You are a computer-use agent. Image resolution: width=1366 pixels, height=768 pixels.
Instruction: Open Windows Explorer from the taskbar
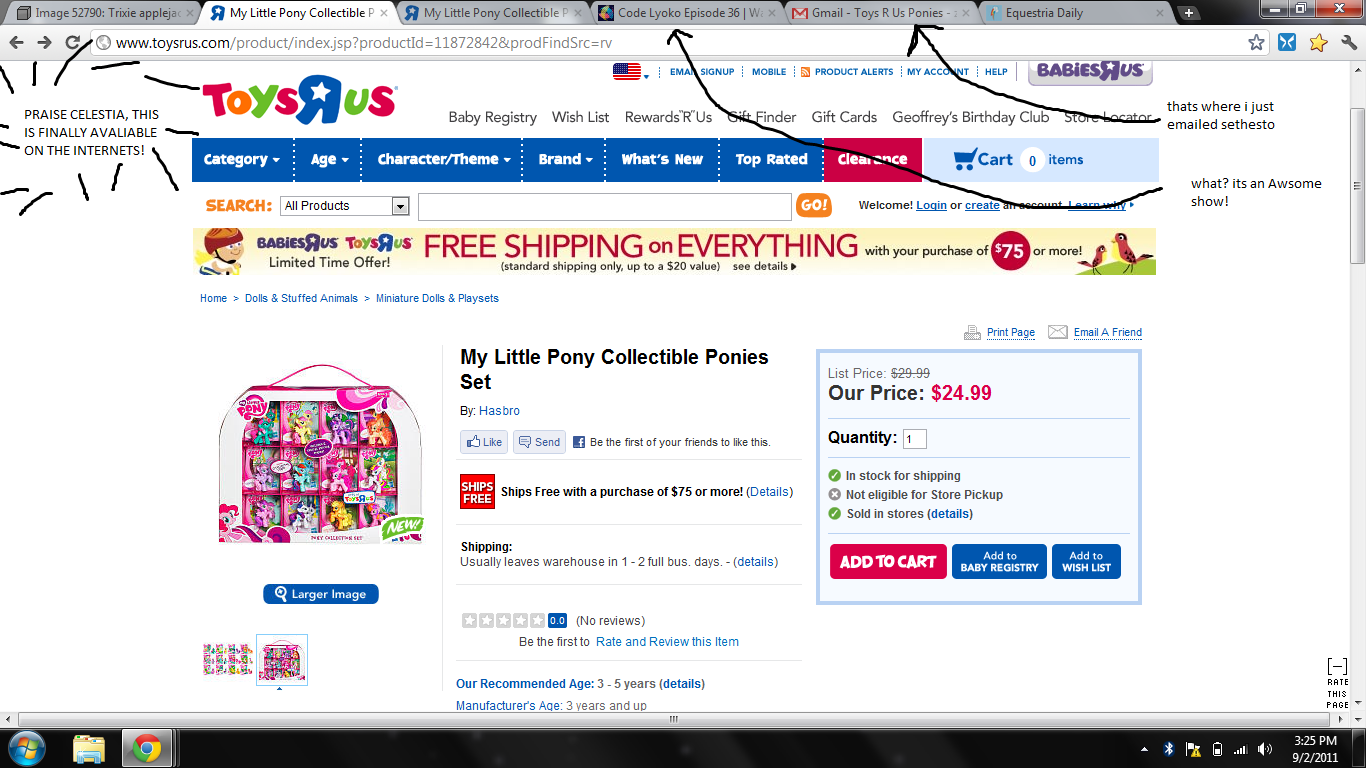89,748
